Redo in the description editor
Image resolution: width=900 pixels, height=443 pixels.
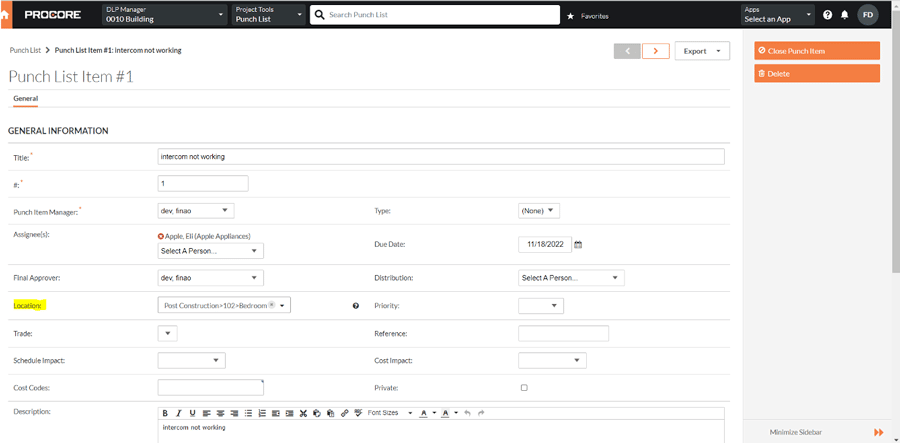481,413
